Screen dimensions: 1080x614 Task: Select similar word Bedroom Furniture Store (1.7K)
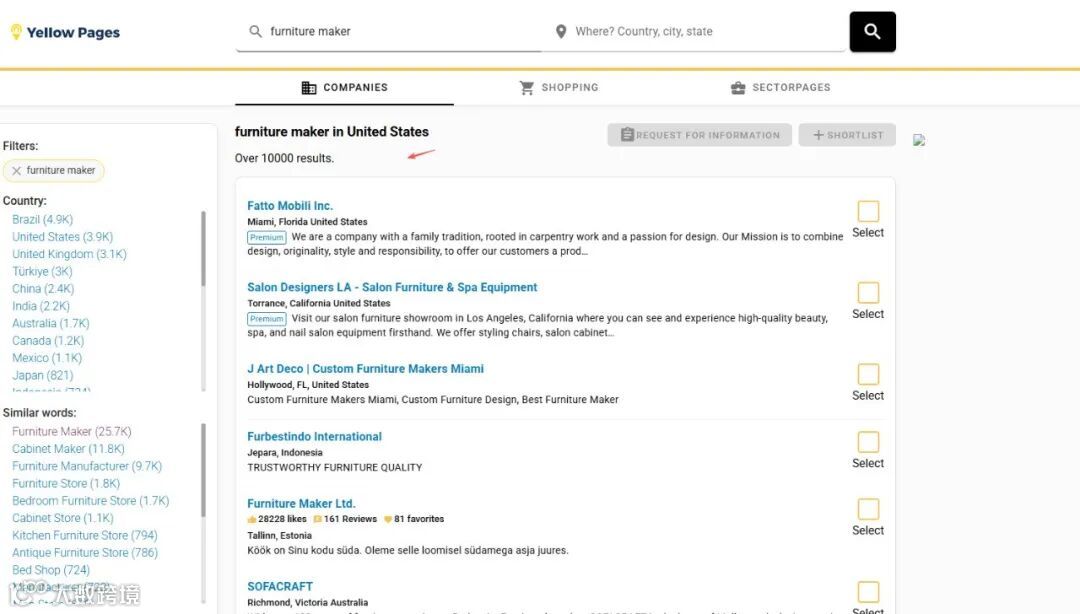click(x=90, y=500)
